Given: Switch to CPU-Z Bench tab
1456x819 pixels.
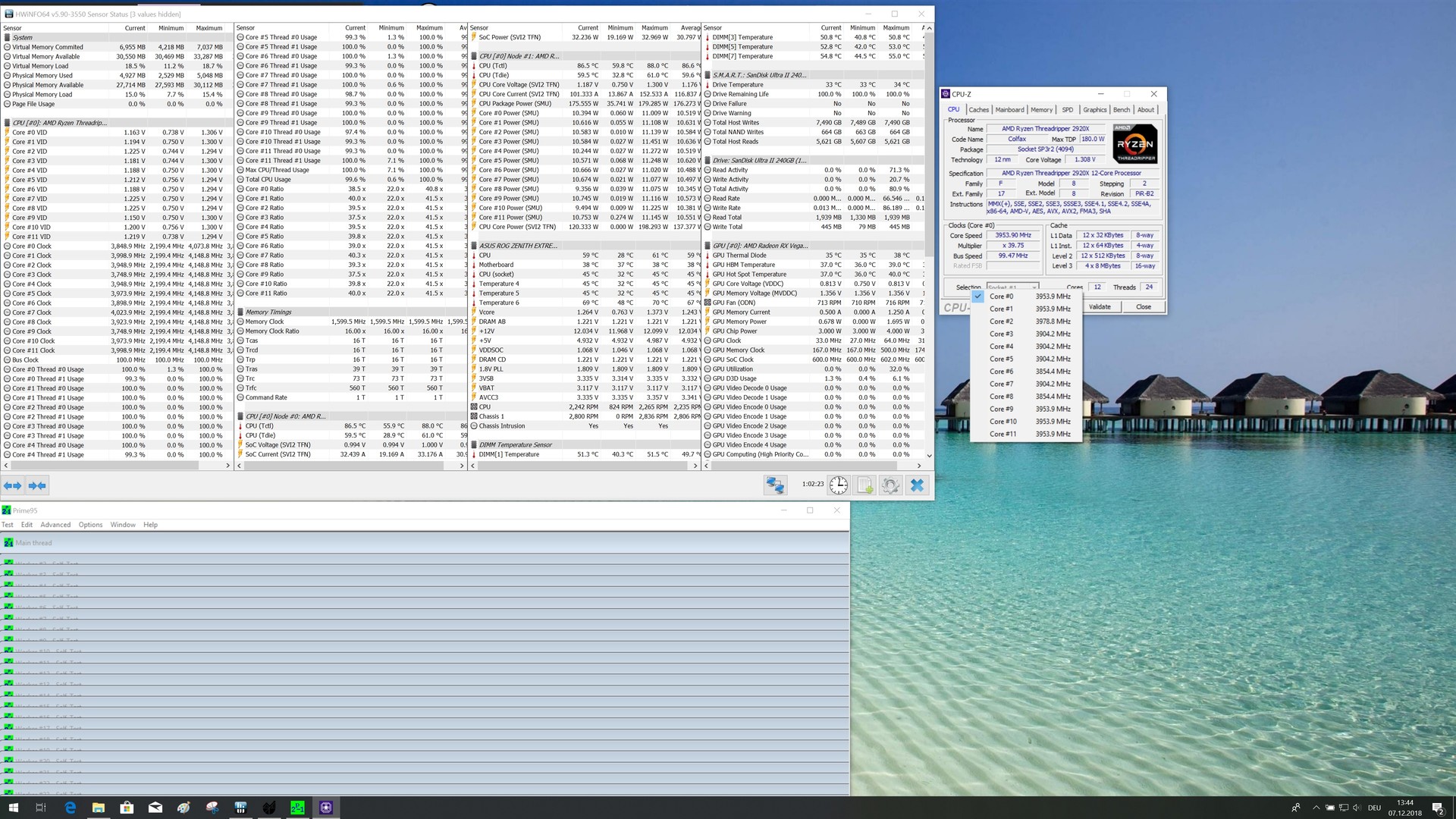Looking at the screenshot, I should tap(1122, 110).
